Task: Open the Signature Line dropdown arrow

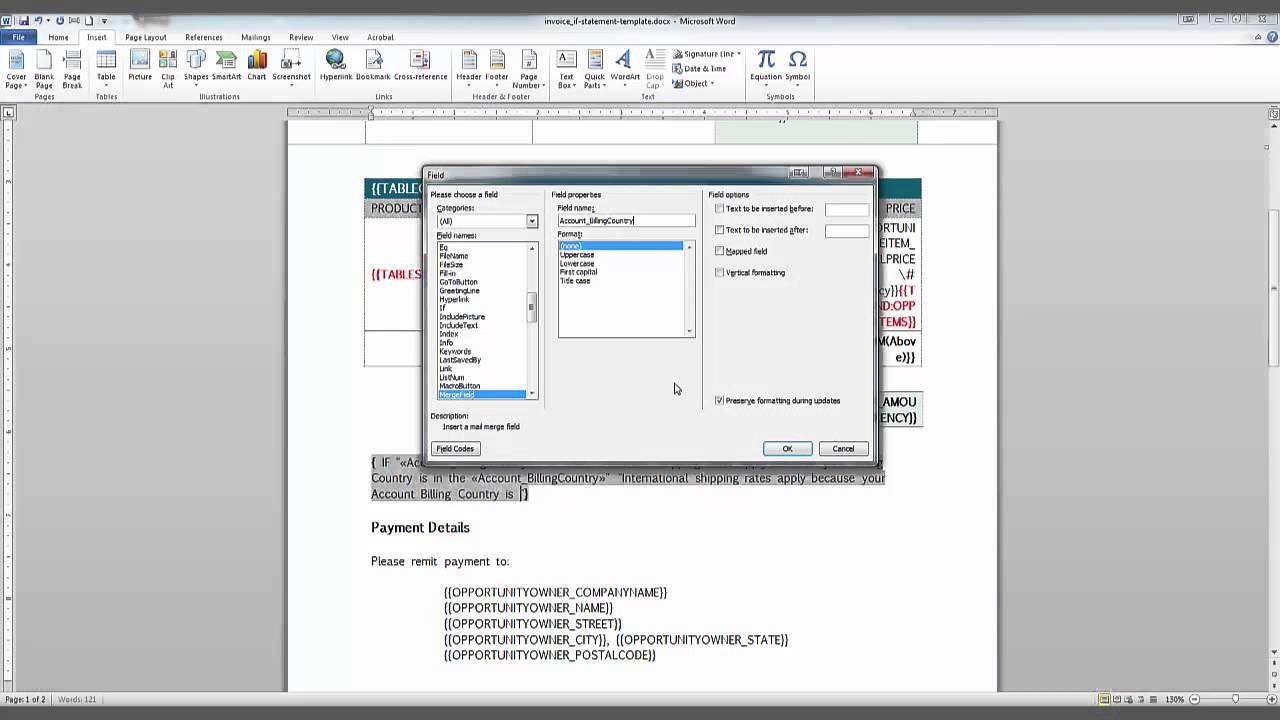Action: (739, 54)
